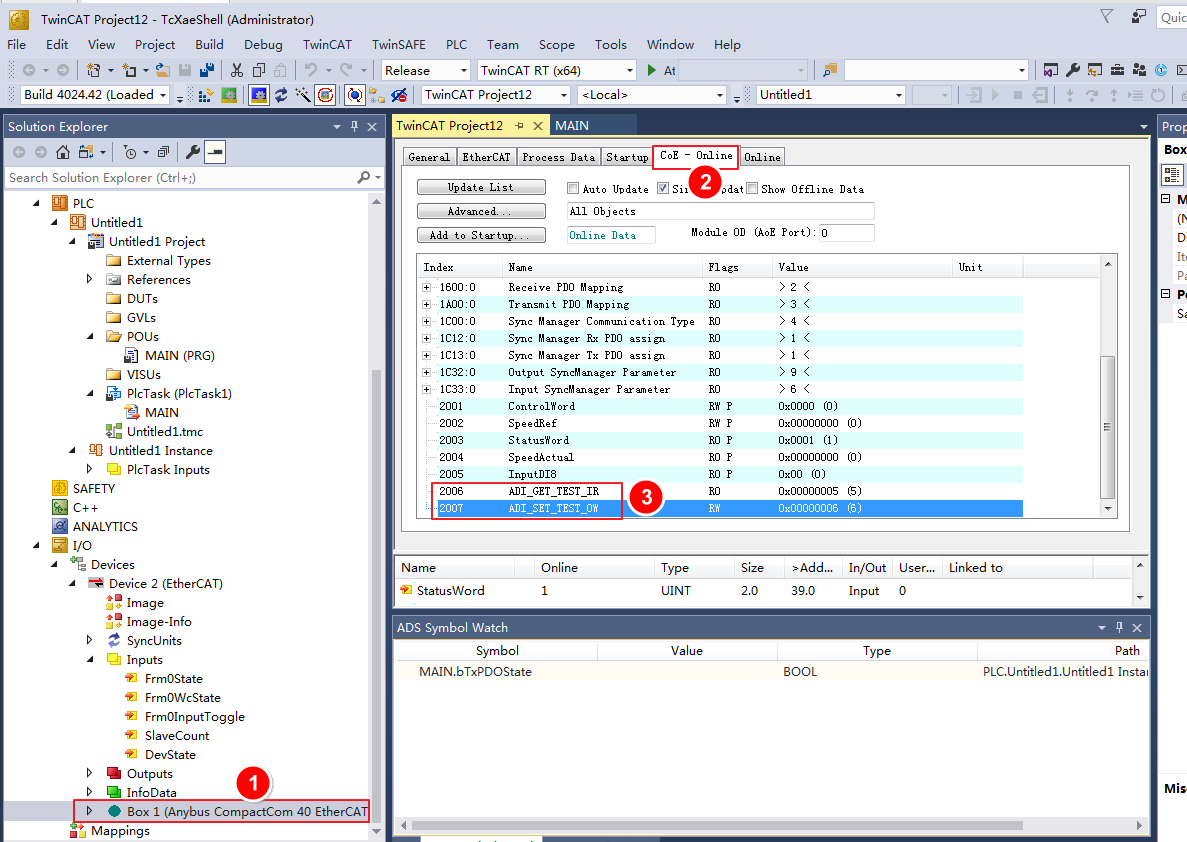The height and width of the screenshot is (842, 1187).
Task: Switch to the EtherCAT tab
Action: point(486,157)
